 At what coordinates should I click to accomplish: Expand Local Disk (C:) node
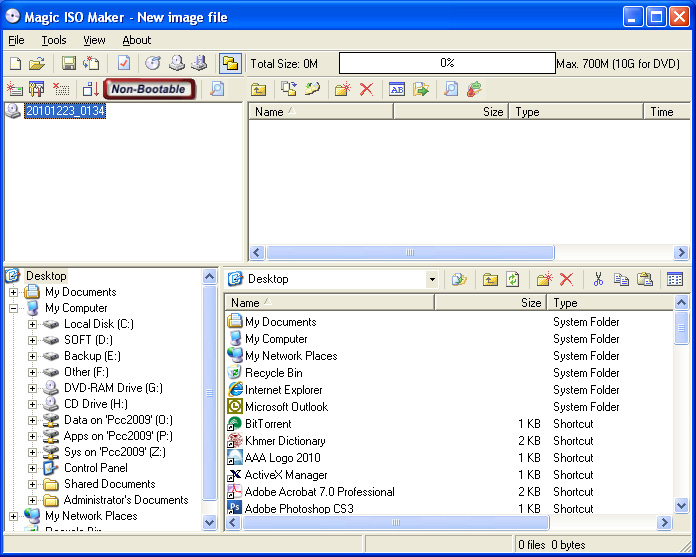point(32,324)
